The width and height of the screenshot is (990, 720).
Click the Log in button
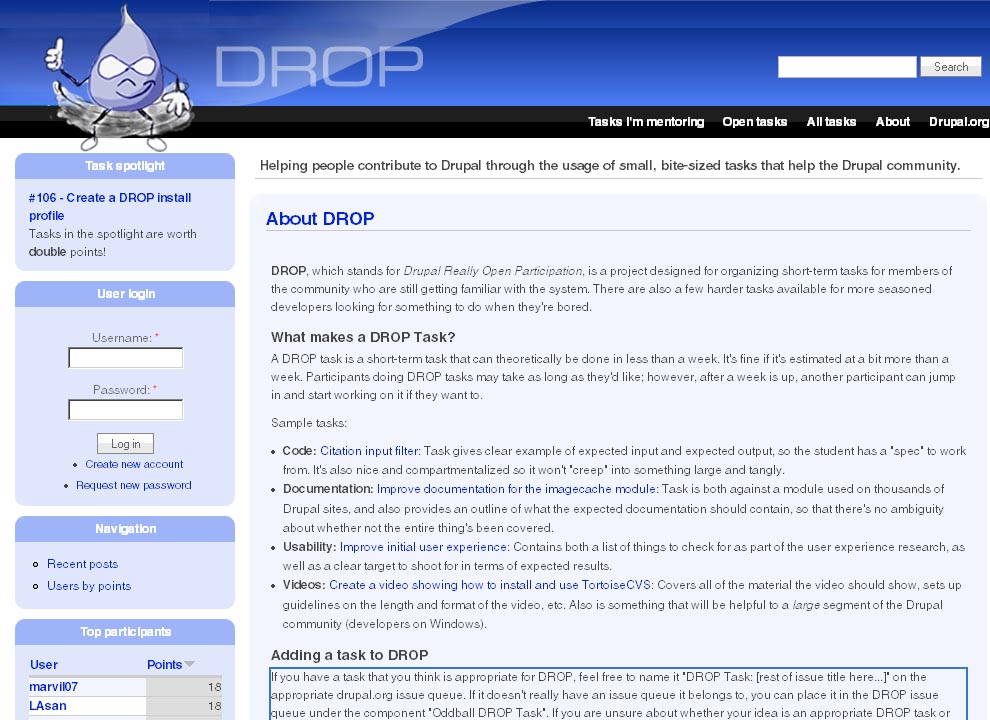[125, 443]
